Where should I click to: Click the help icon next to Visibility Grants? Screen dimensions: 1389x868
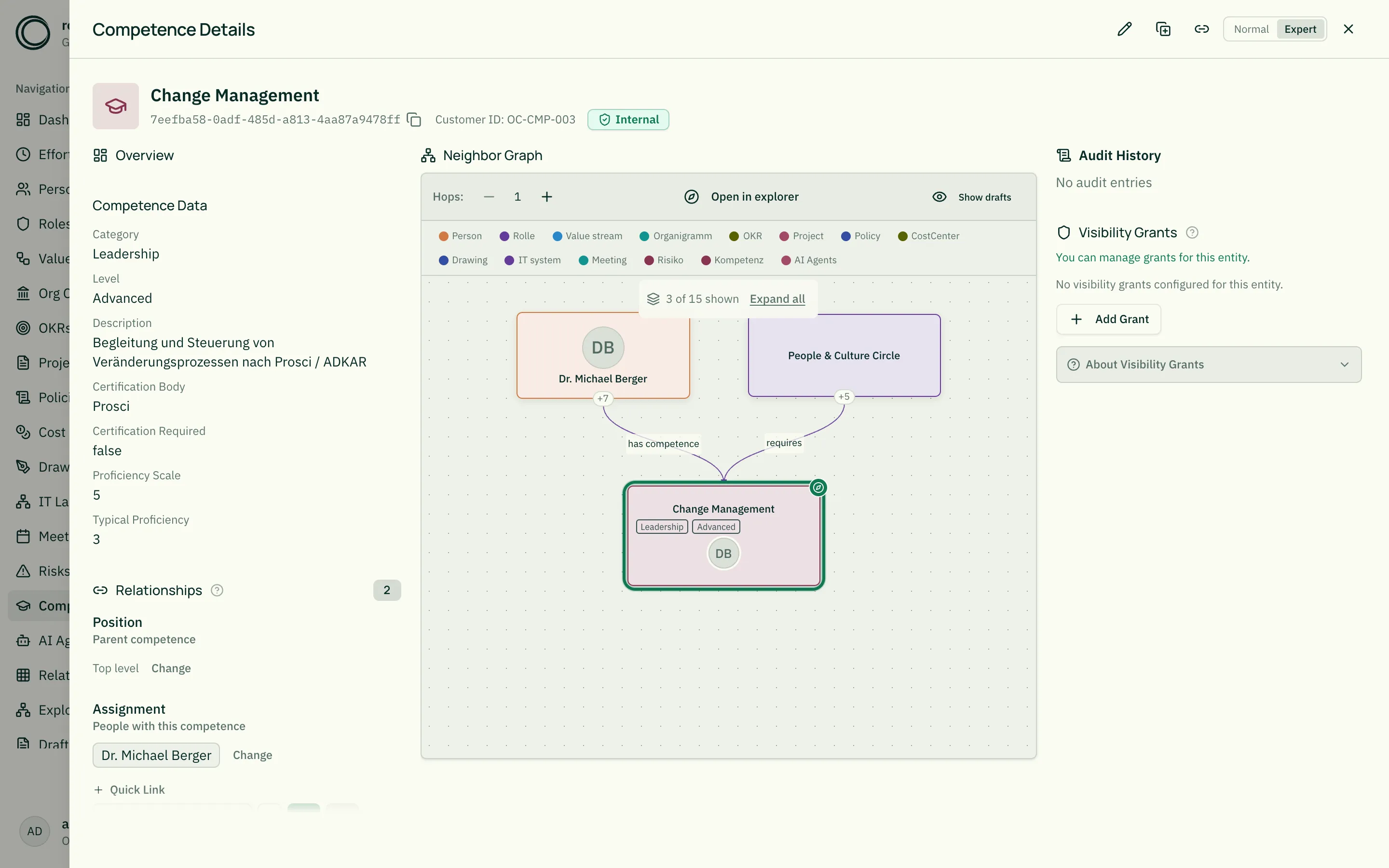point(1192,232)
